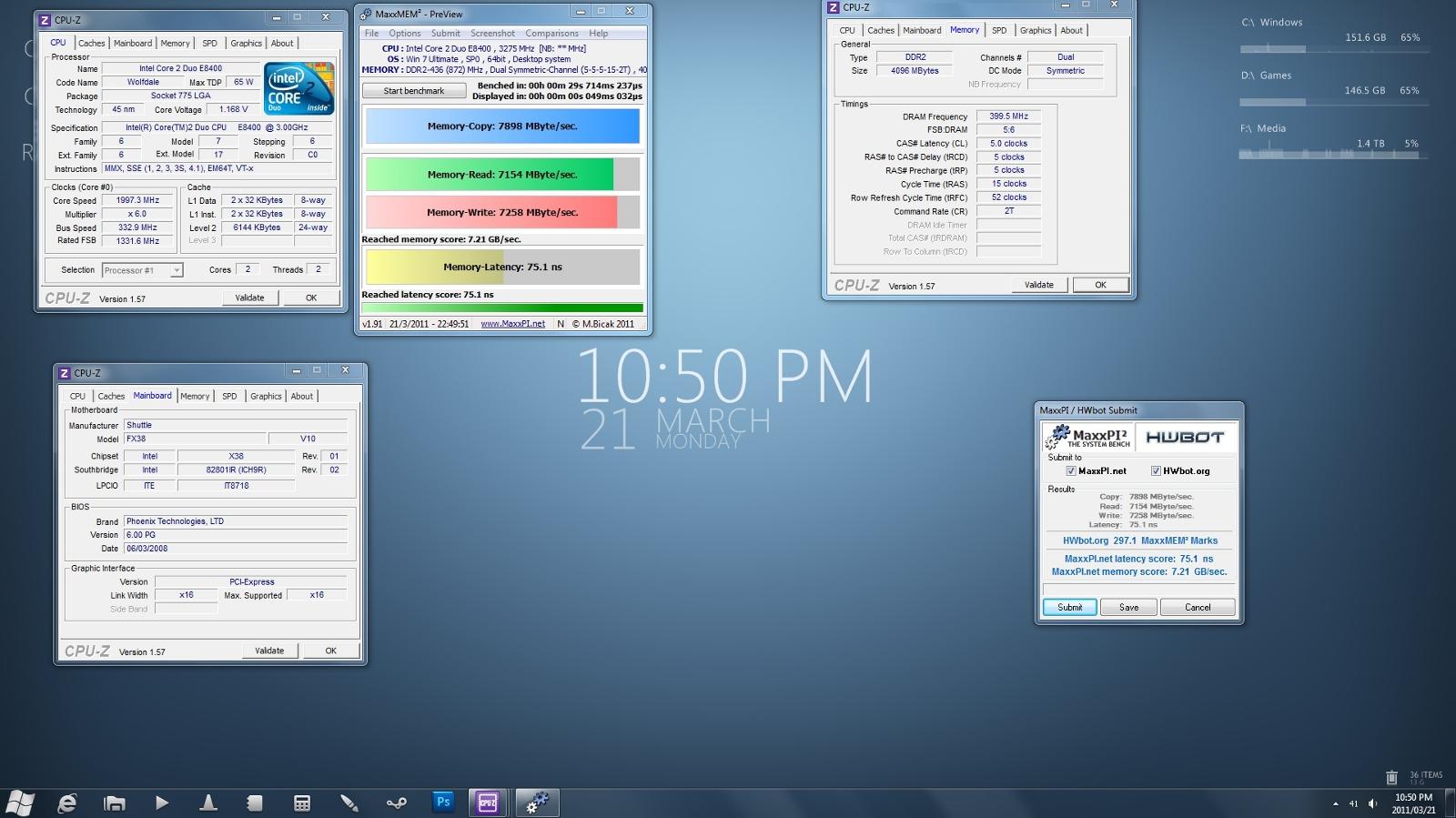This screenshot has width=1456, height=818.
Task: Click the Memory-Latency 75.1 ns bar
Action: click(x=502, y=268)
